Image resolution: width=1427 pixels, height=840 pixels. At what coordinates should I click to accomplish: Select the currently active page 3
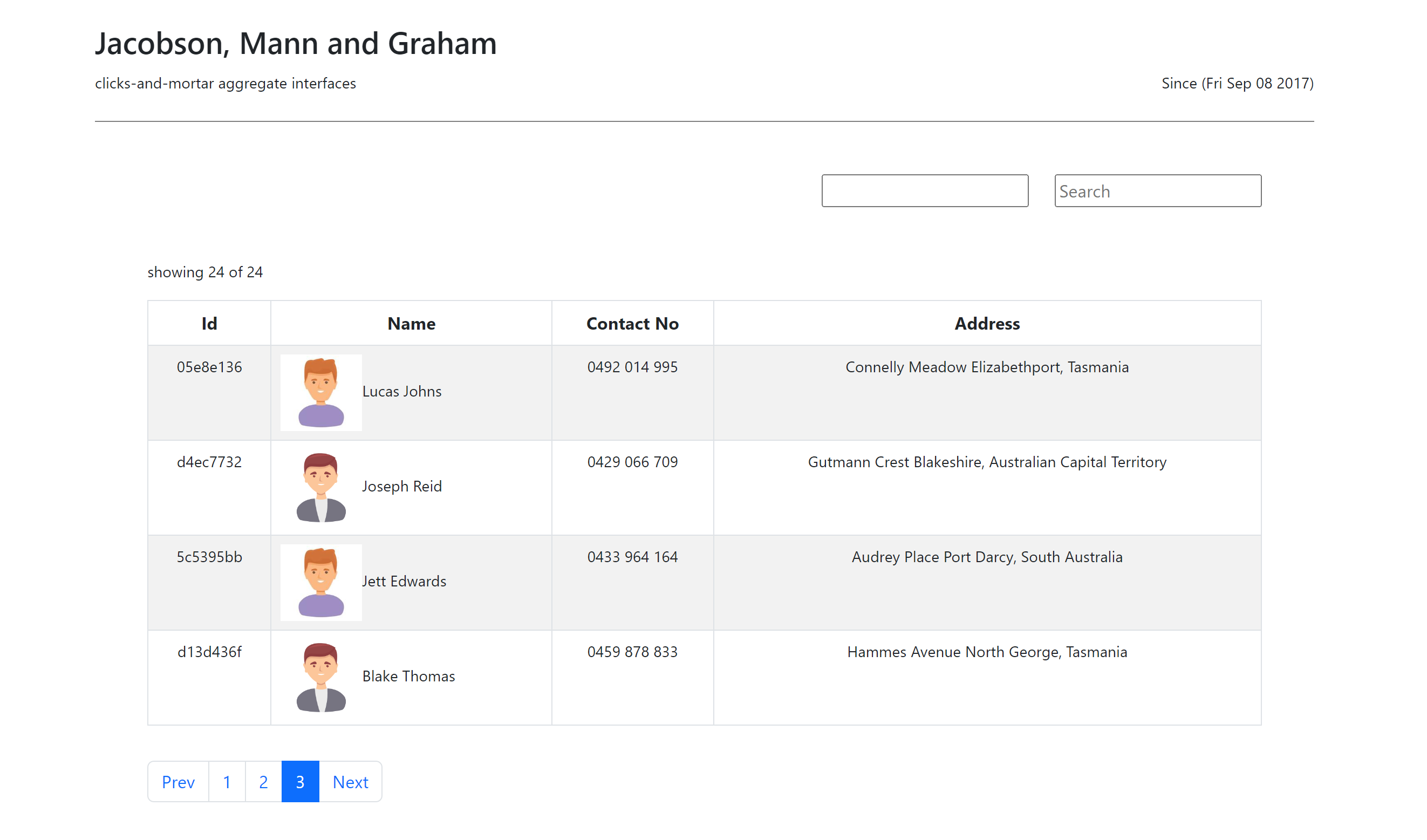click(299, 782)
